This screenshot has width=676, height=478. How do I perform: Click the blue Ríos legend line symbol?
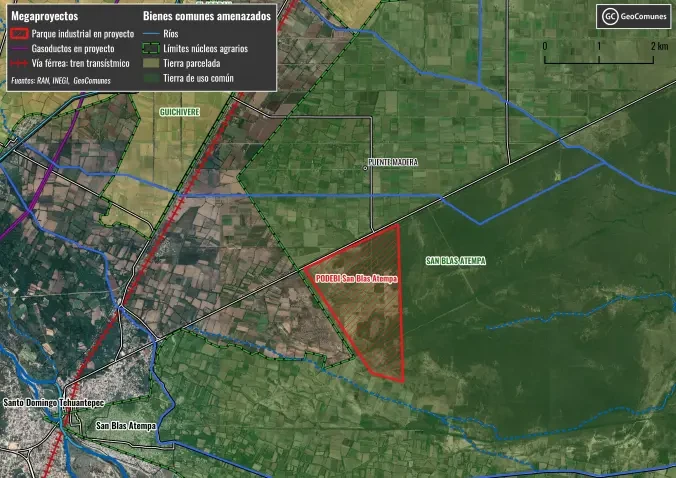151,33
